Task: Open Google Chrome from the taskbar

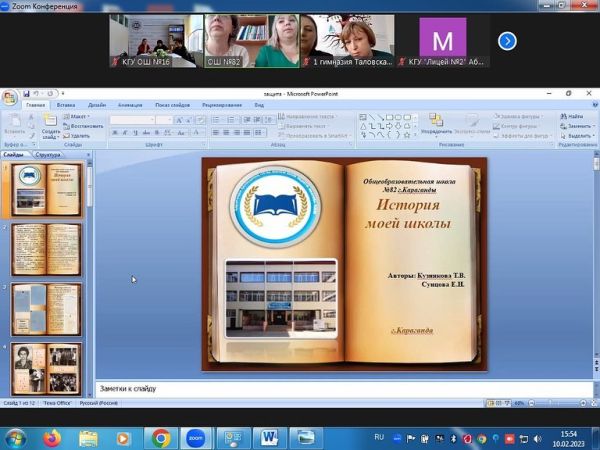Action: (x=160, y=438)
